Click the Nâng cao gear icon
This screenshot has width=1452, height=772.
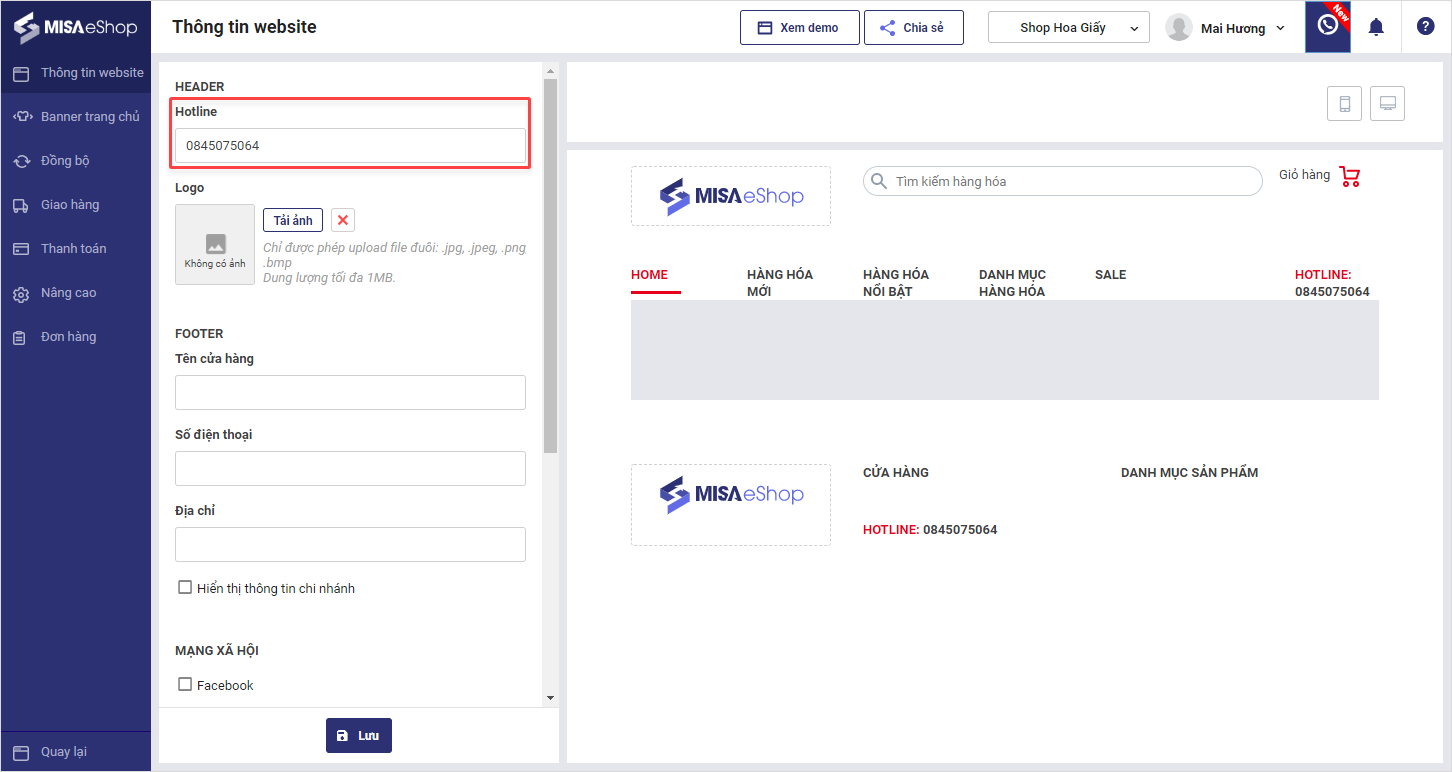pyautogui.click(x=21, y=294)
